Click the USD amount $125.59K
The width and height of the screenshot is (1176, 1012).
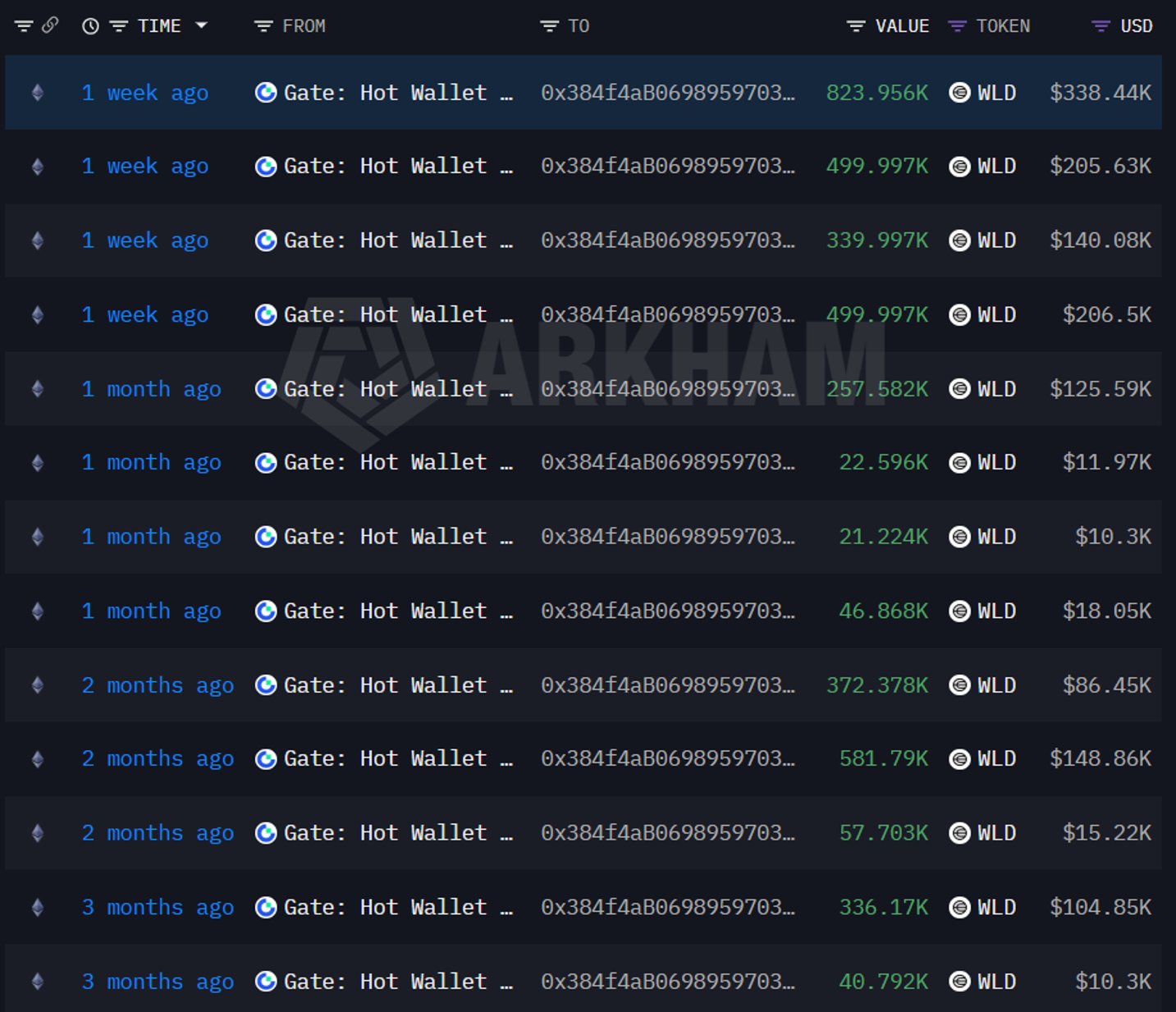[x=1100, y=389]
